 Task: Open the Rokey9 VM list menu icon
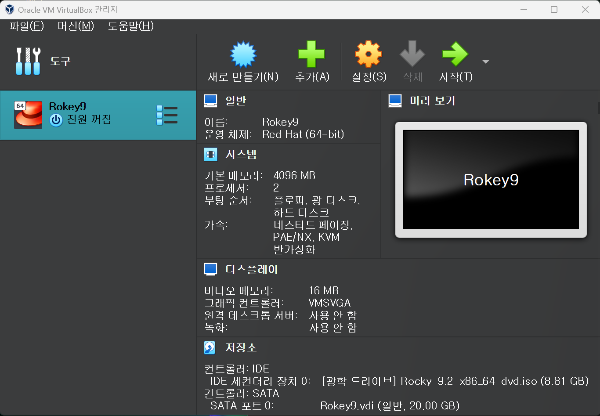coord(167,115)
